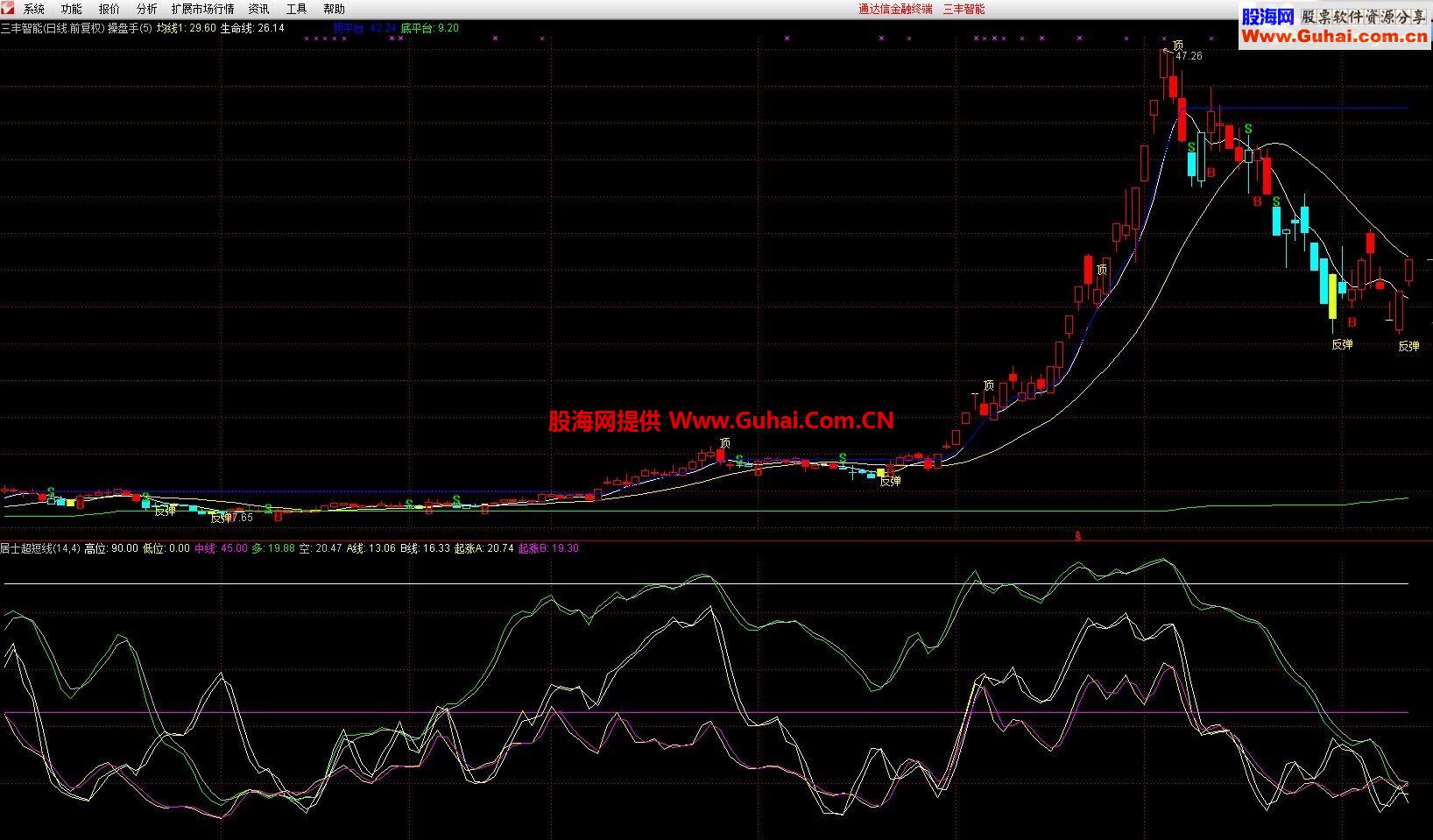Open the 报价 menu
1433x840 pixels.
coord(109,9)
